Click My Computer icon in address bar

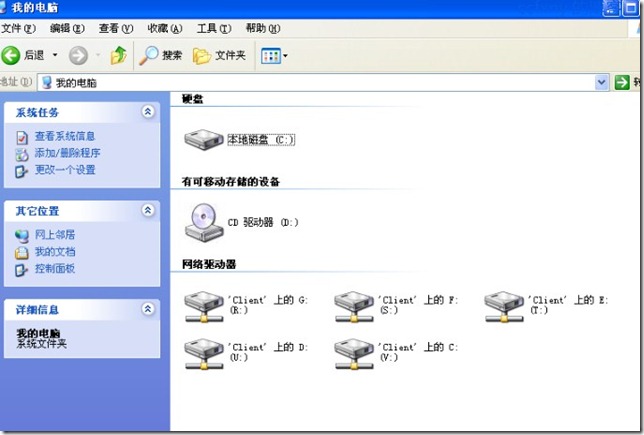47,82
